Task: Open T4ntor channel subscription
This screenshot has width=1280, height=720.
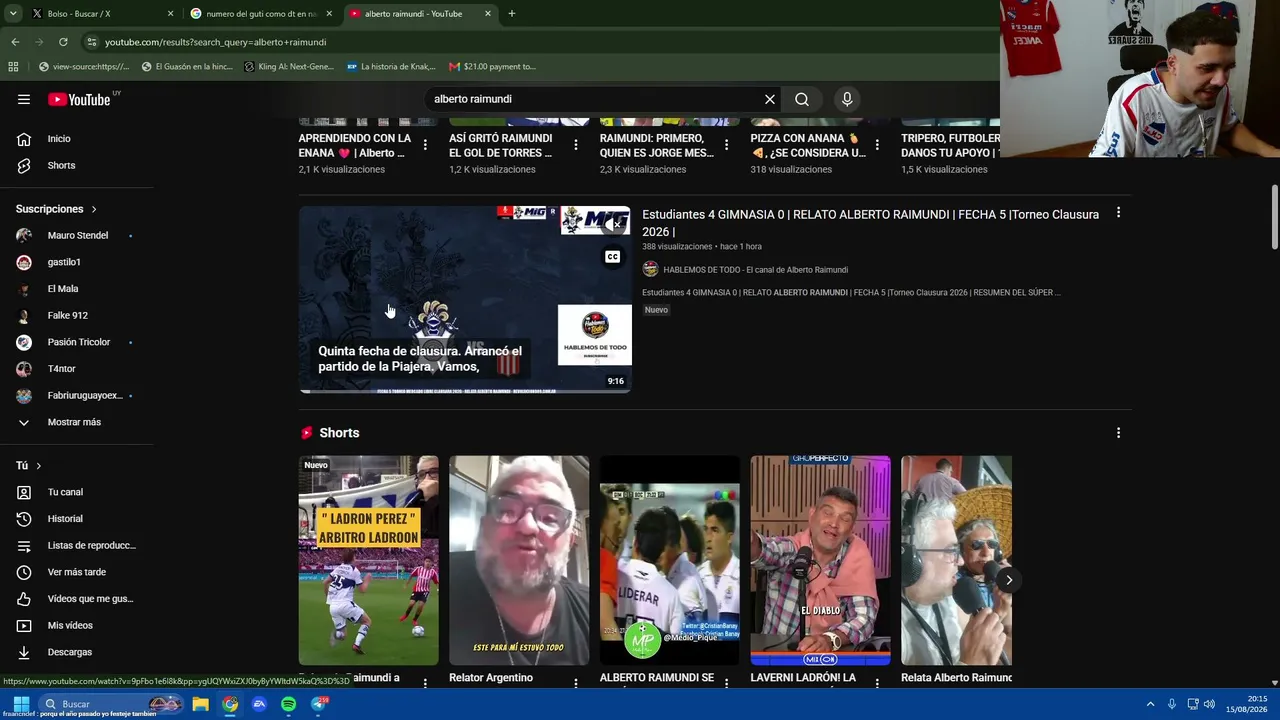Action: tap(77, 369)
